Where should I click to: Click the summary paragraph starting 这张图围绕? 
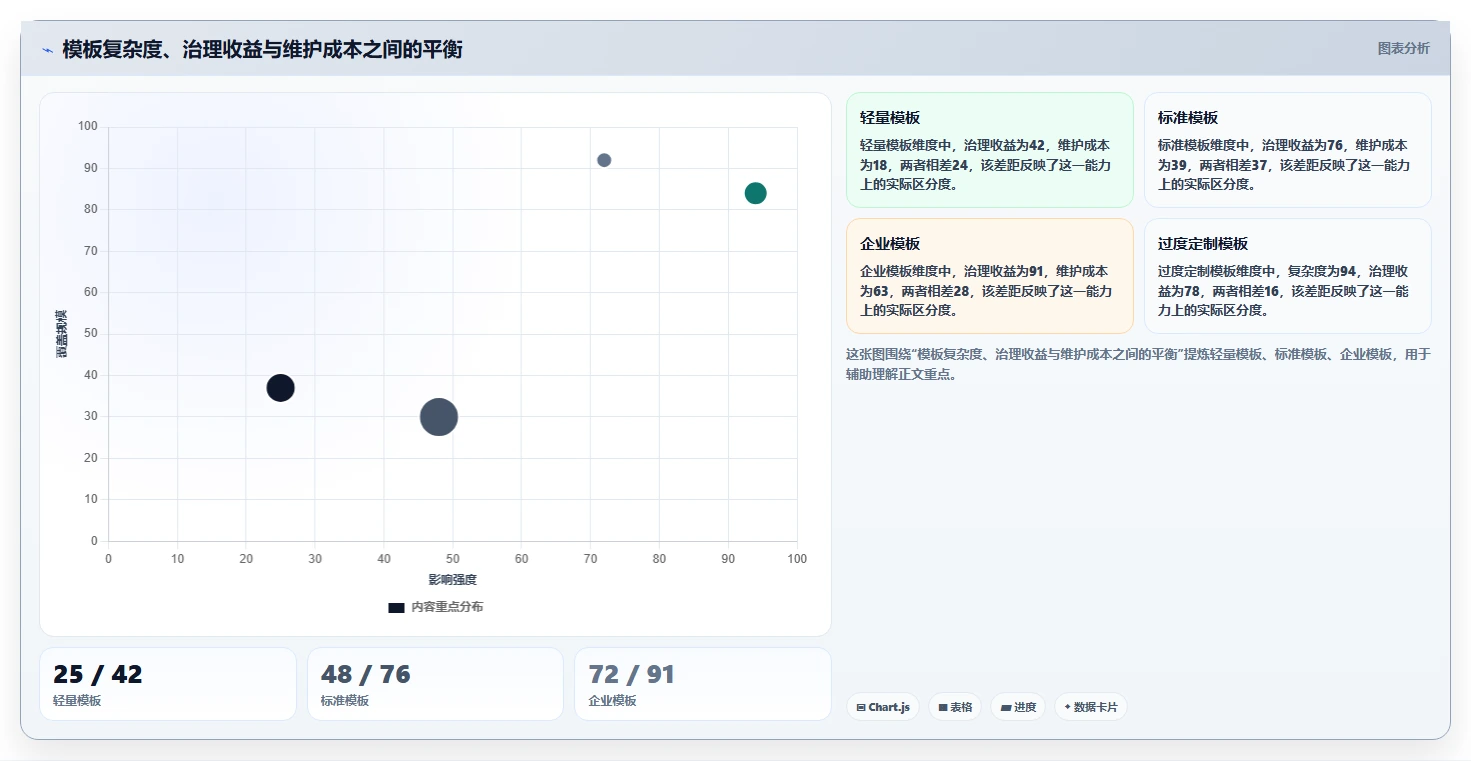(x=1139, y=364)
